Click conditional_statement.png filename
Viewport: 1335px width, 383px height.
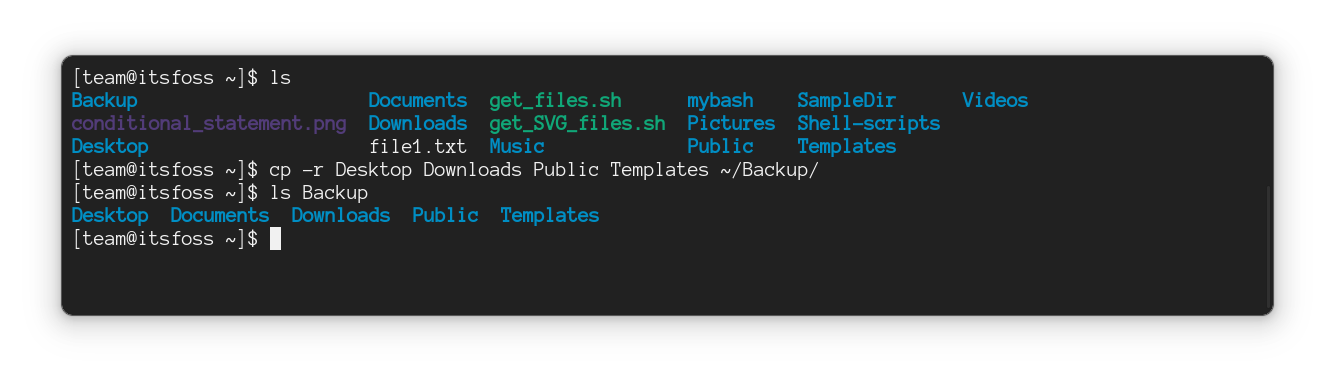pos(209,123)
